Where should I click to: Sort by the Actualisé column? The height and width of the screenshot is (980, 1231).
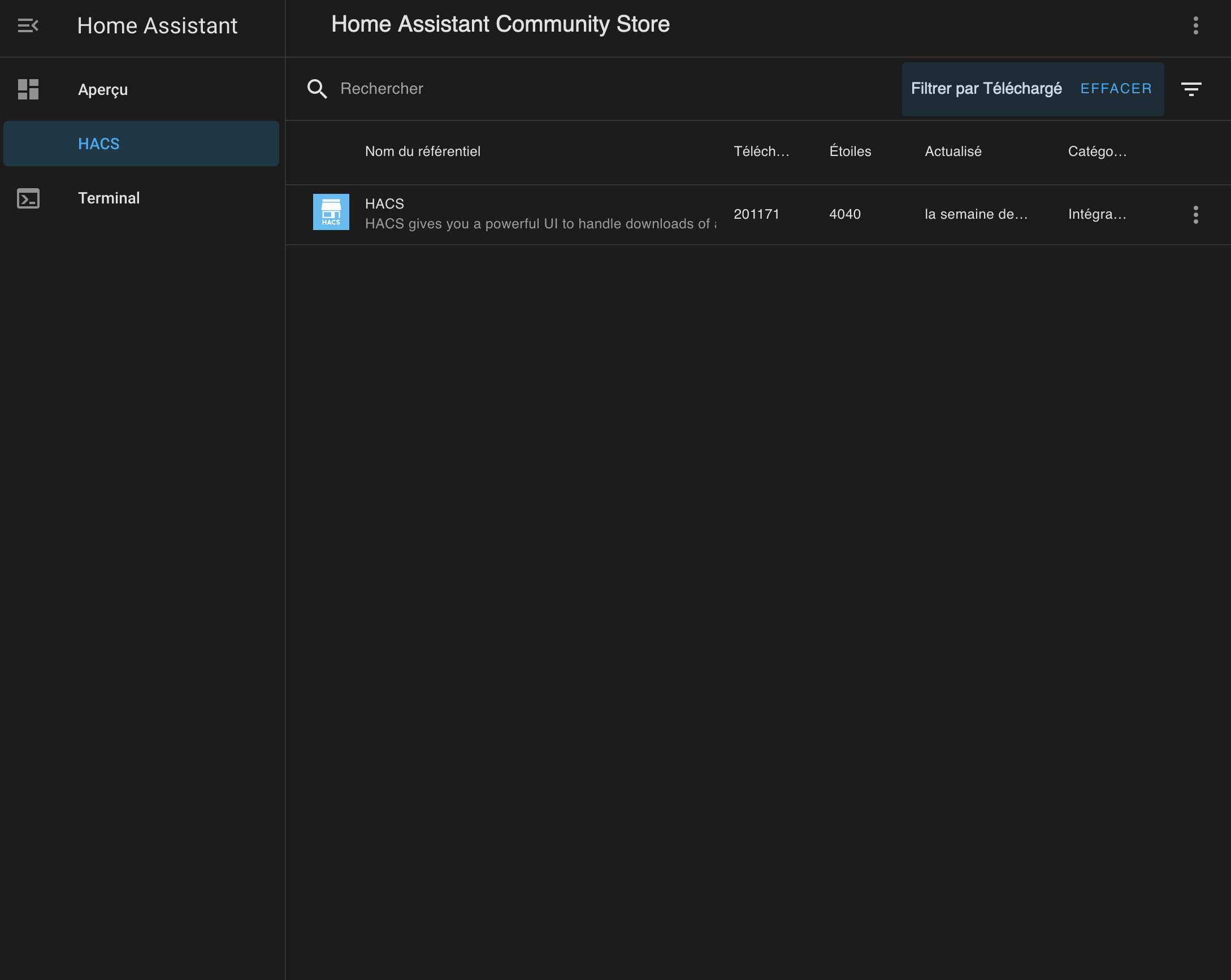953,151
